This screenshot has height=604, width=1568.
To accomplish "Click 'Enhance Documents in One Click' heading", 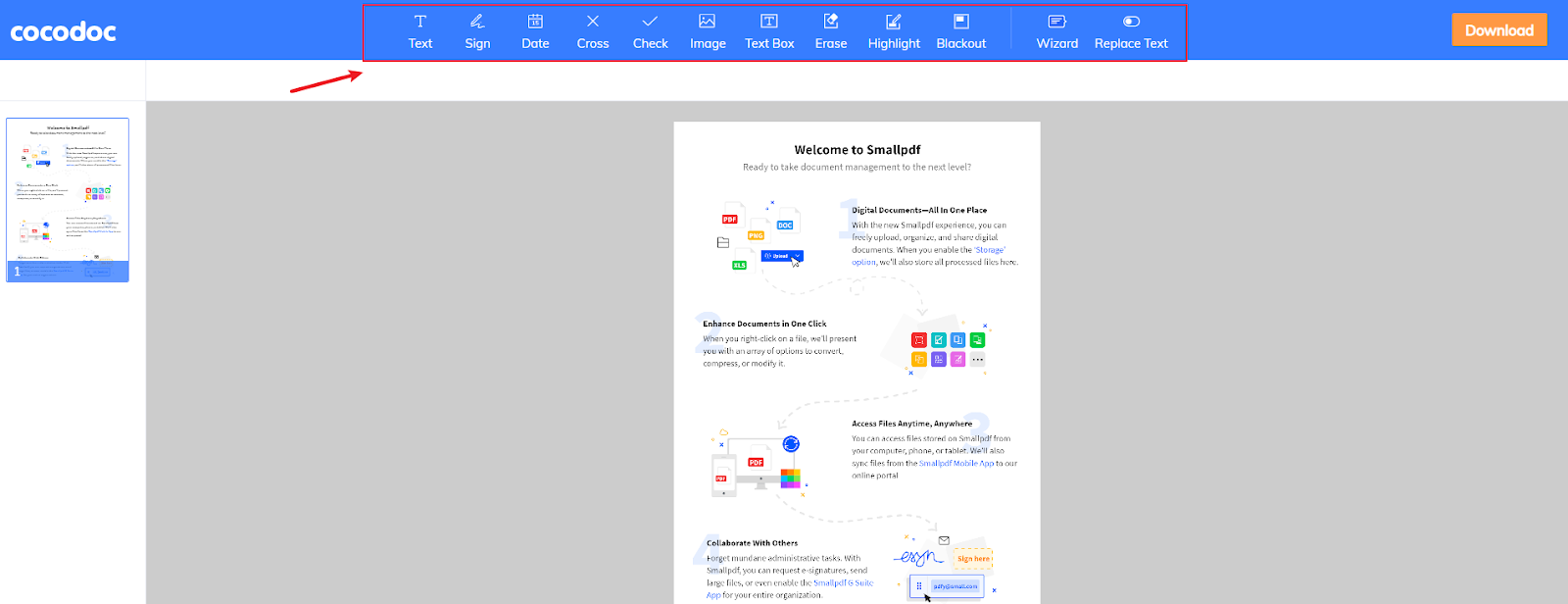I will tap(764, 324).
